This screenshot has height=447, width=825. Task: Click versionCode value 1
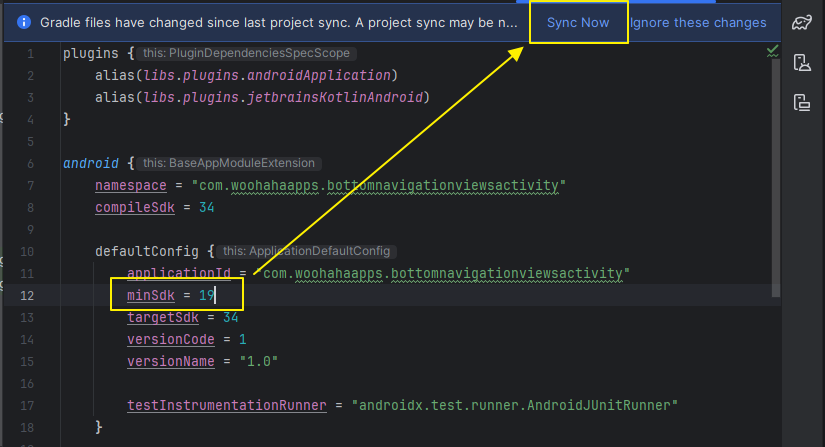243,340
